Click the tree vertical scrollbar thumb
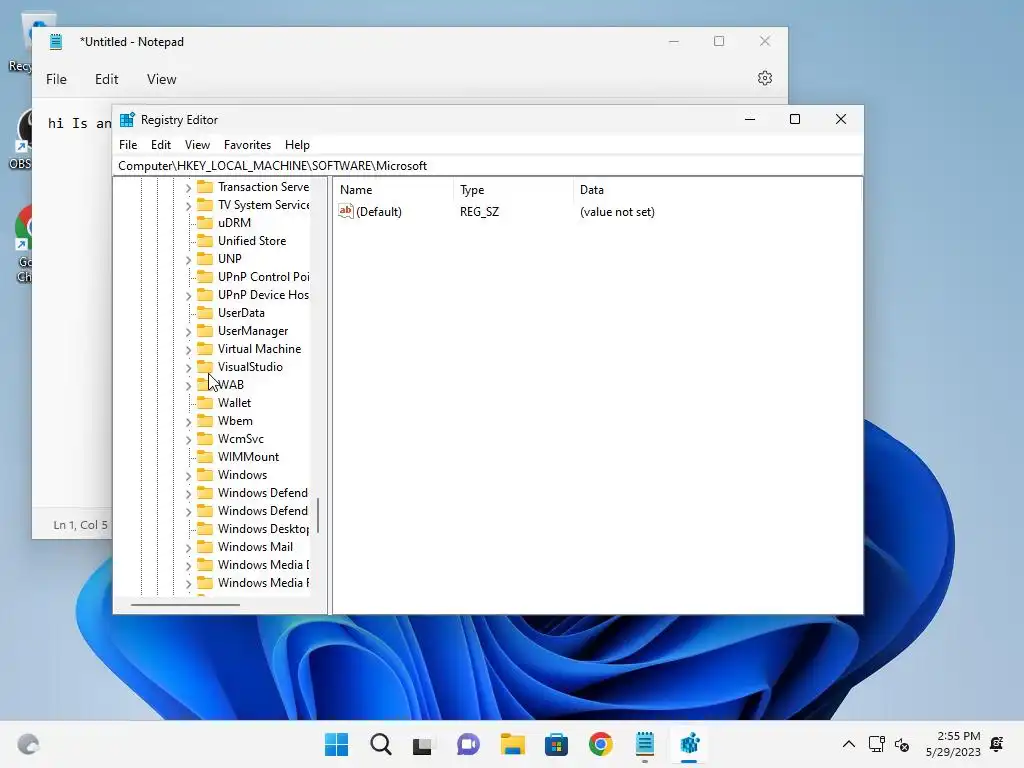The width and height of the screenshot is (1024, 768). [x=318, y=516]
